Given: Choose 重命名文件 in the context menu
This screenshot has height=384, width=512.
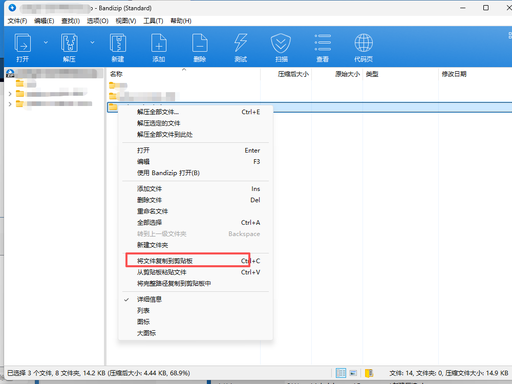Looking at the screenshot, I should [196, 211].
